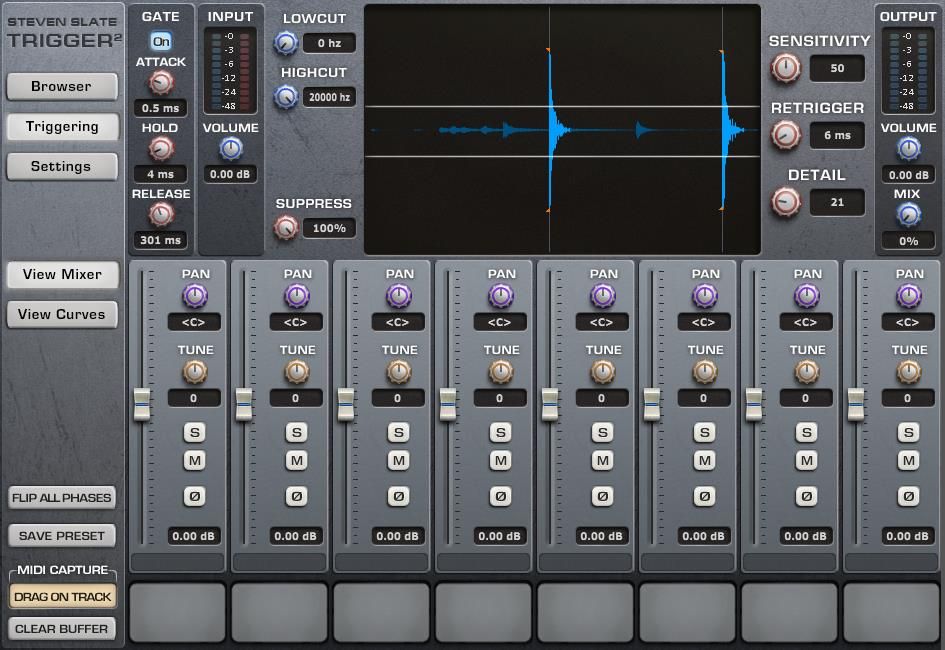The width and height of the screenshot is (945, 650).
Task: Click the Pan knob on channel 2
Action: [297, 296]
